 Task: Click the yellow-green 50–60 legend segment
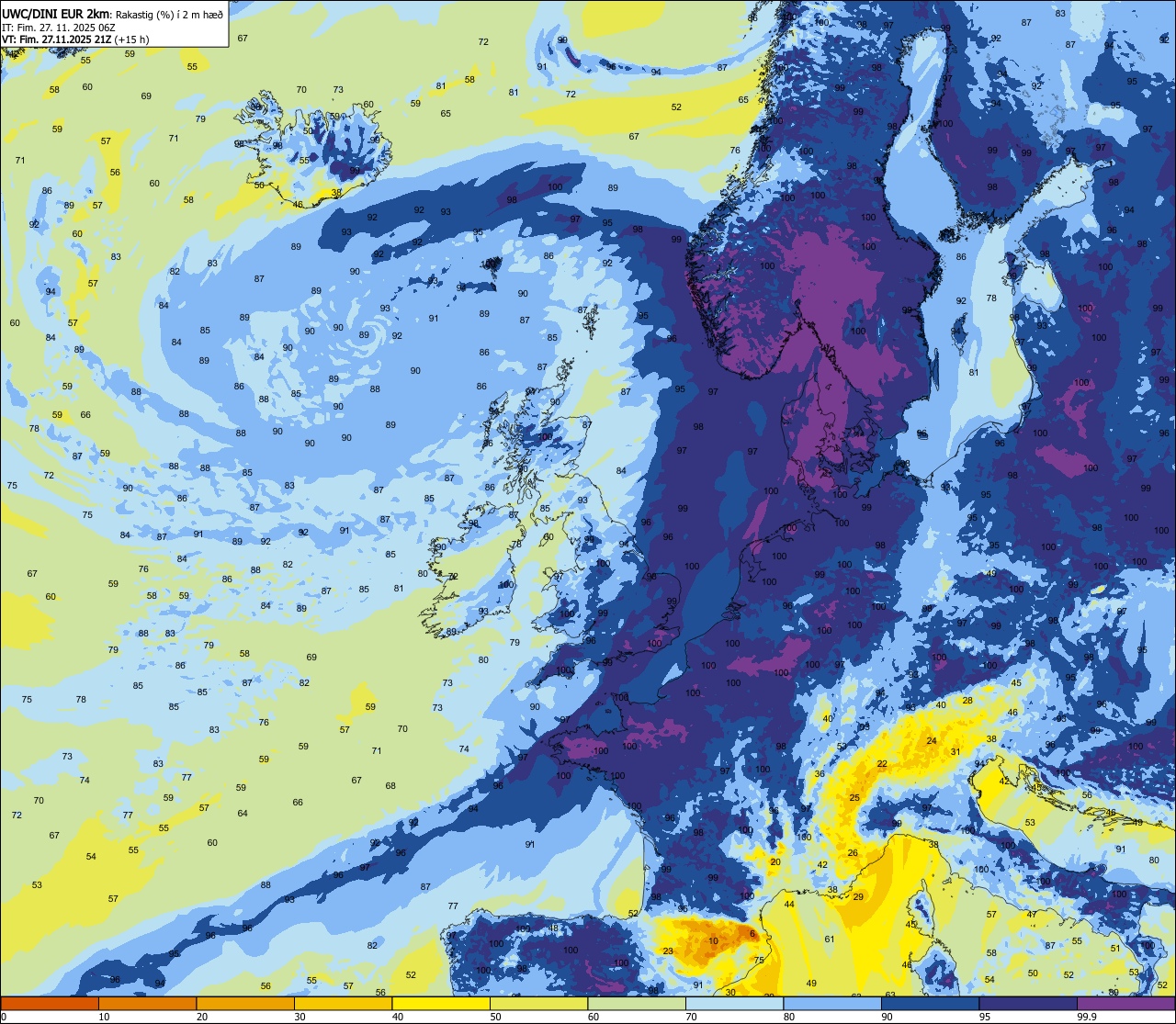pos(539,1003)
